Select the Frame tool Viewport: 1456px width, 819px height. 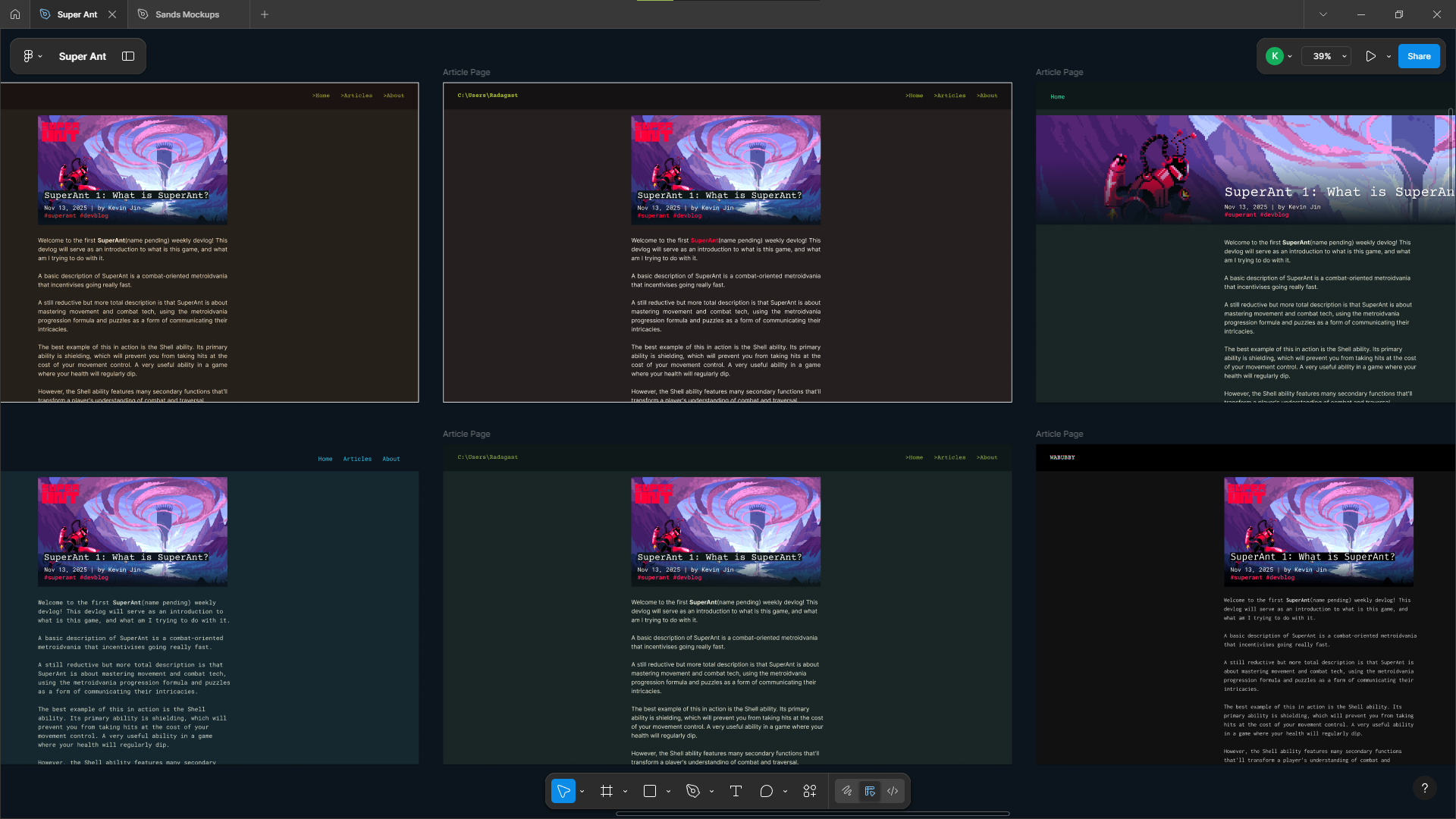pyautogui.click(x=607, y=791)
